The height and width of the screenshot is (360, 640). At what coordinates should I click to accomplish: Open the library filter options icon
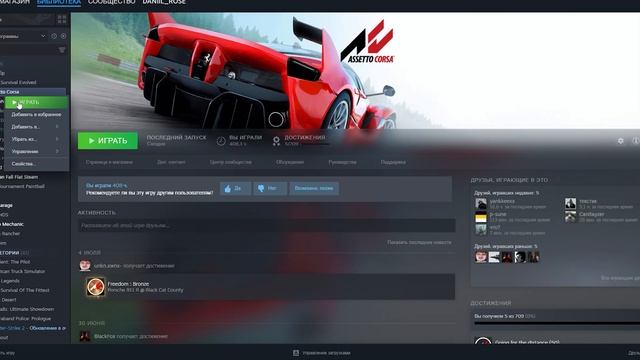[62, 50]
